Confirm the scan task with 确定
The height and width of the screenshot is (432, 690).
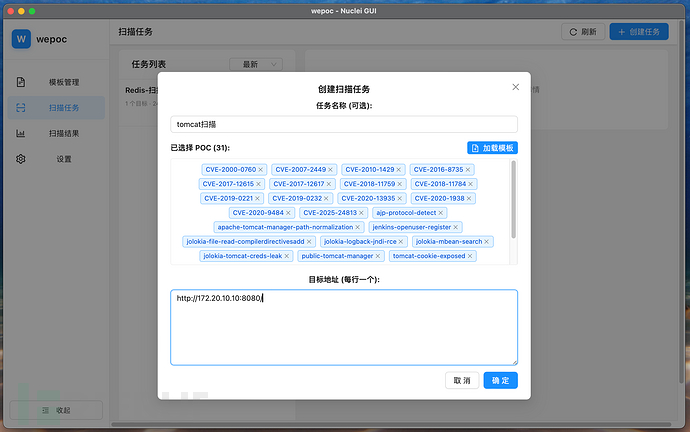[x=500, y=381]
